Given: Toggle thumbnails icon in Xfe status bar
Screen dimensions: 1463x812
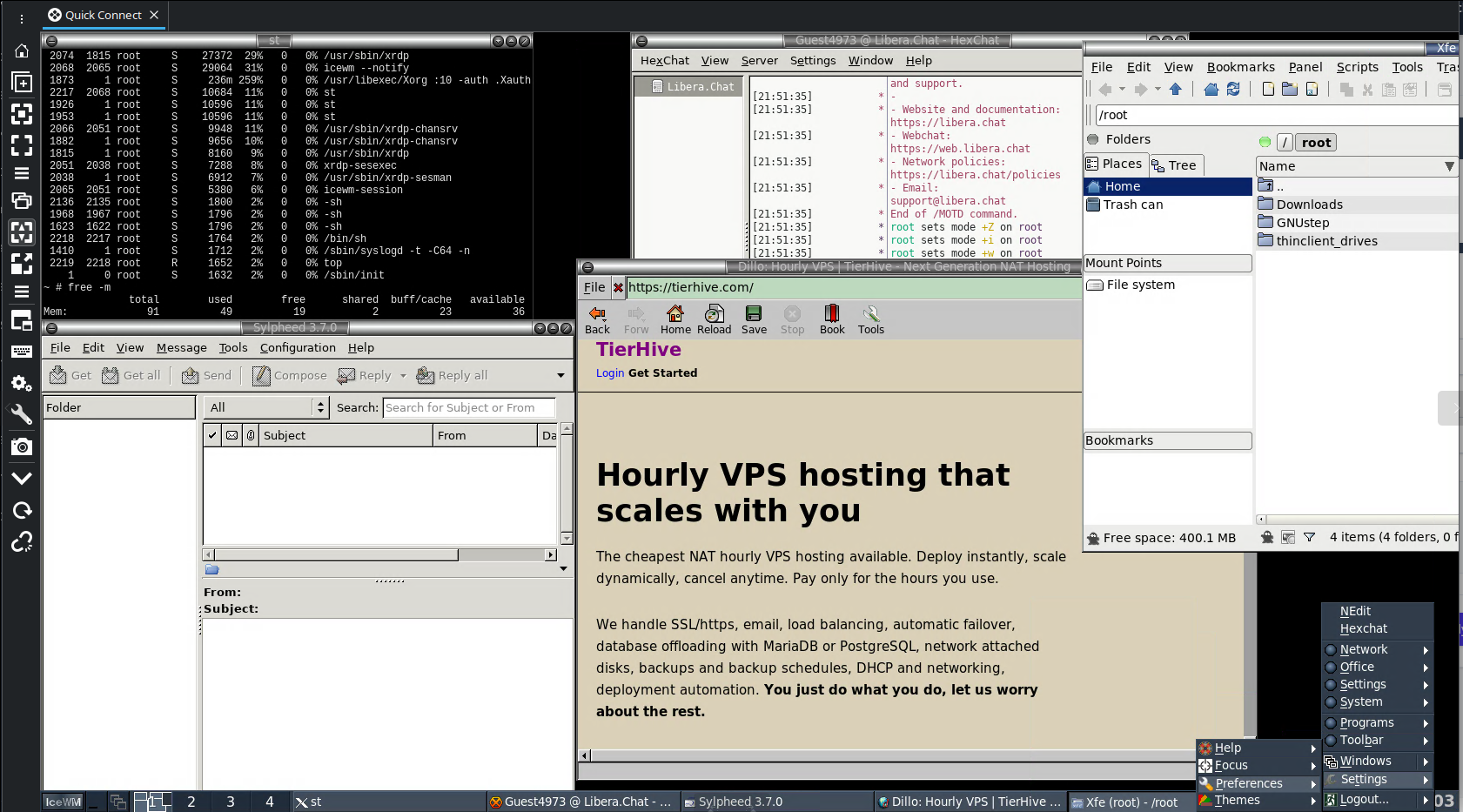Looking at the screenshot, I should 1288,538.
